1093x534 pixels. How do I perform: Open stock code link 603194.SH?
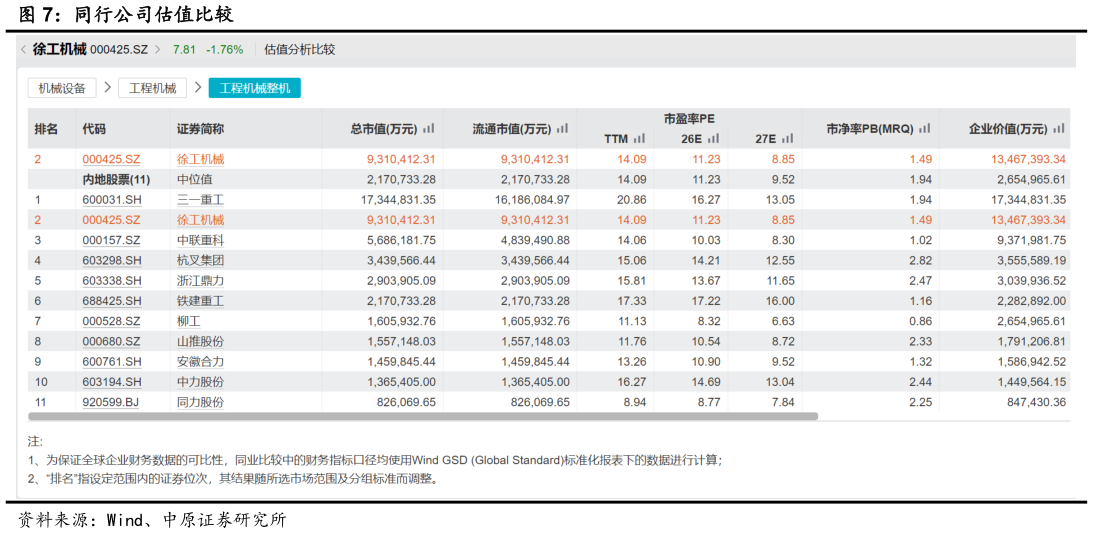click(112, 382)
